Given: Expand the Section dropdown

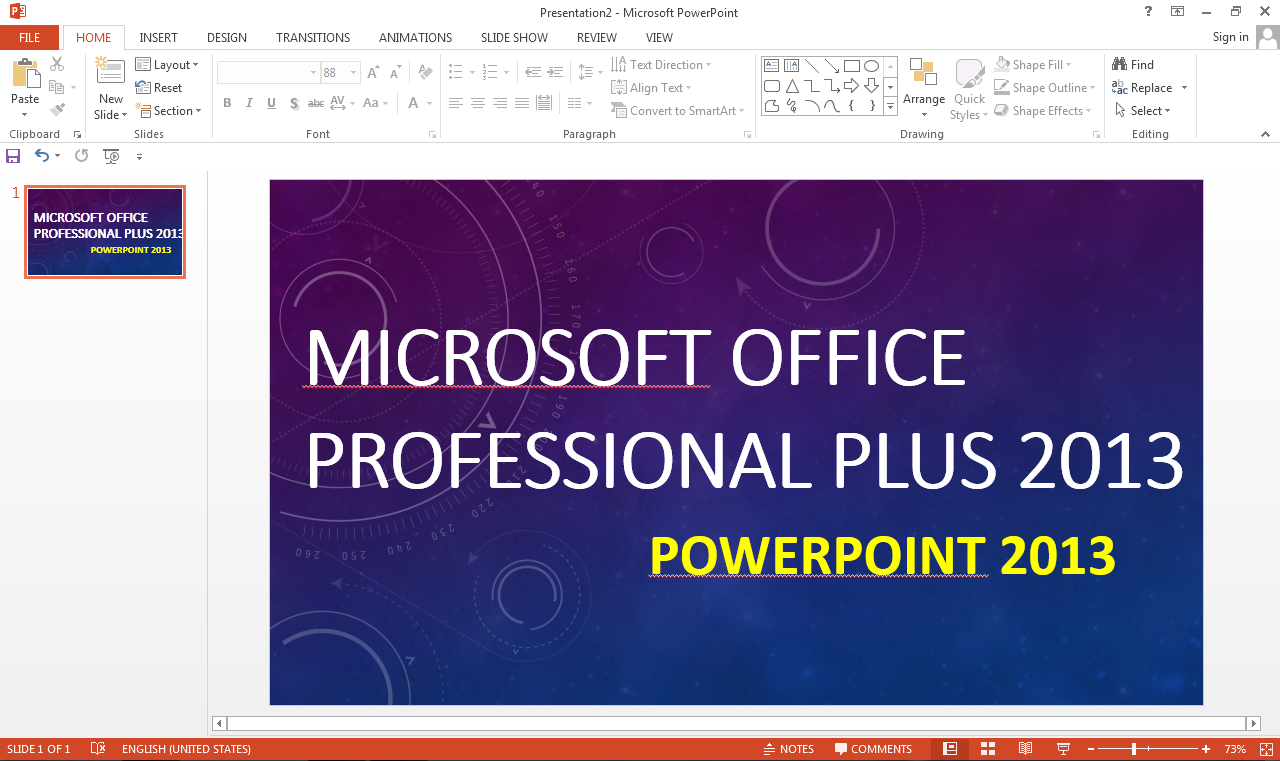Looking at the screenshot, I should click(169, 111).
